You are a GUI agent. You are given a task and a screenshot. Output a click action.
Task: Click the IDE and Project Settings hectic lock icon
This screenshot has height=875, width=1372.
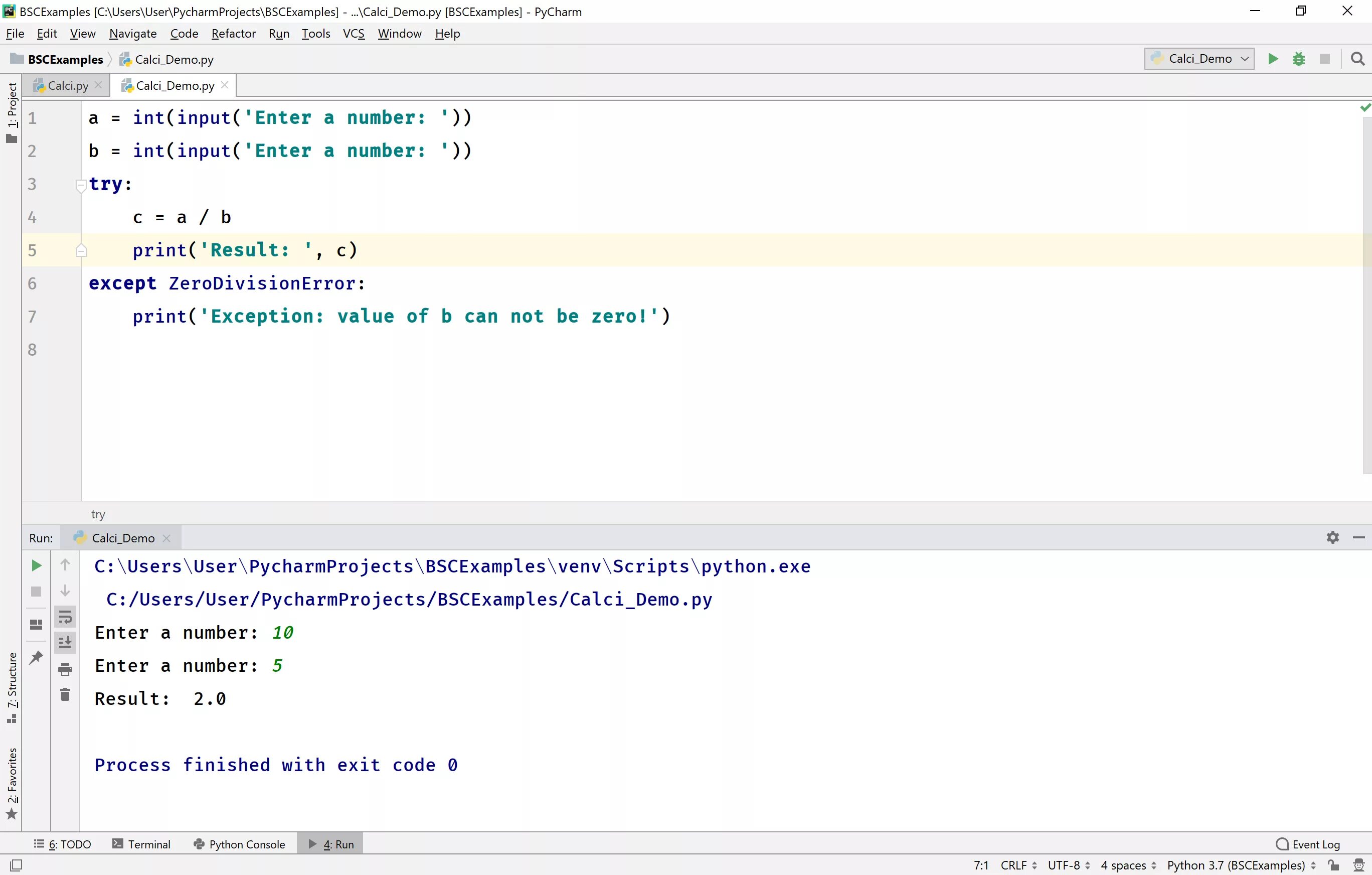click(1333, 865)
